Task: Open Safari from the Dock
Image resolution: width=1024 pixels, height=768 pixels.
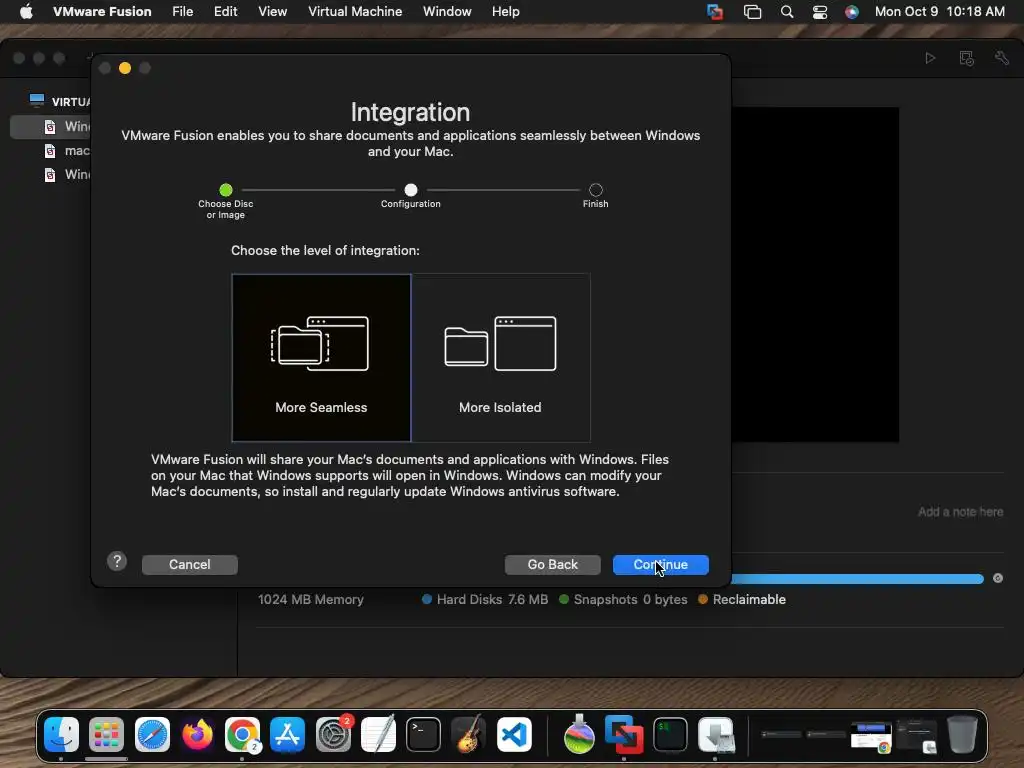Action: click(x=152, y=735)
